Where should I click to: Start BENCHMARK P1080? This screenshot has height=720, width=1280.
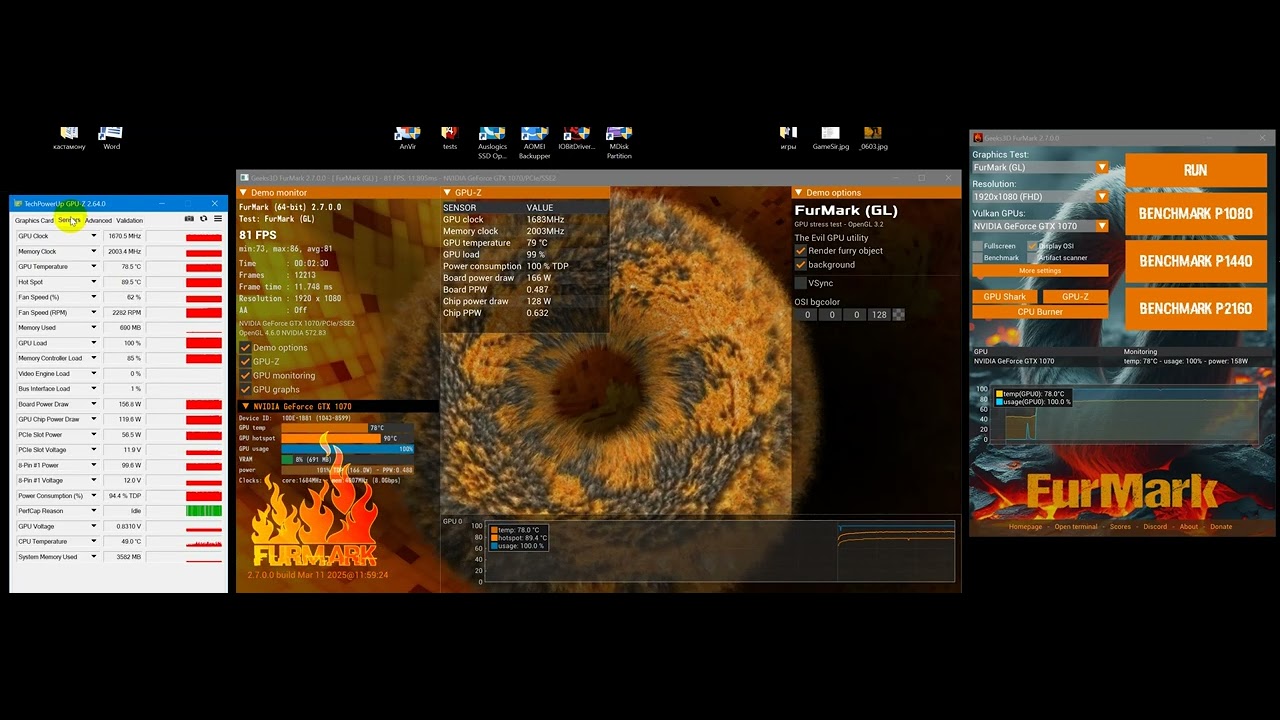tap(1195, 214)
